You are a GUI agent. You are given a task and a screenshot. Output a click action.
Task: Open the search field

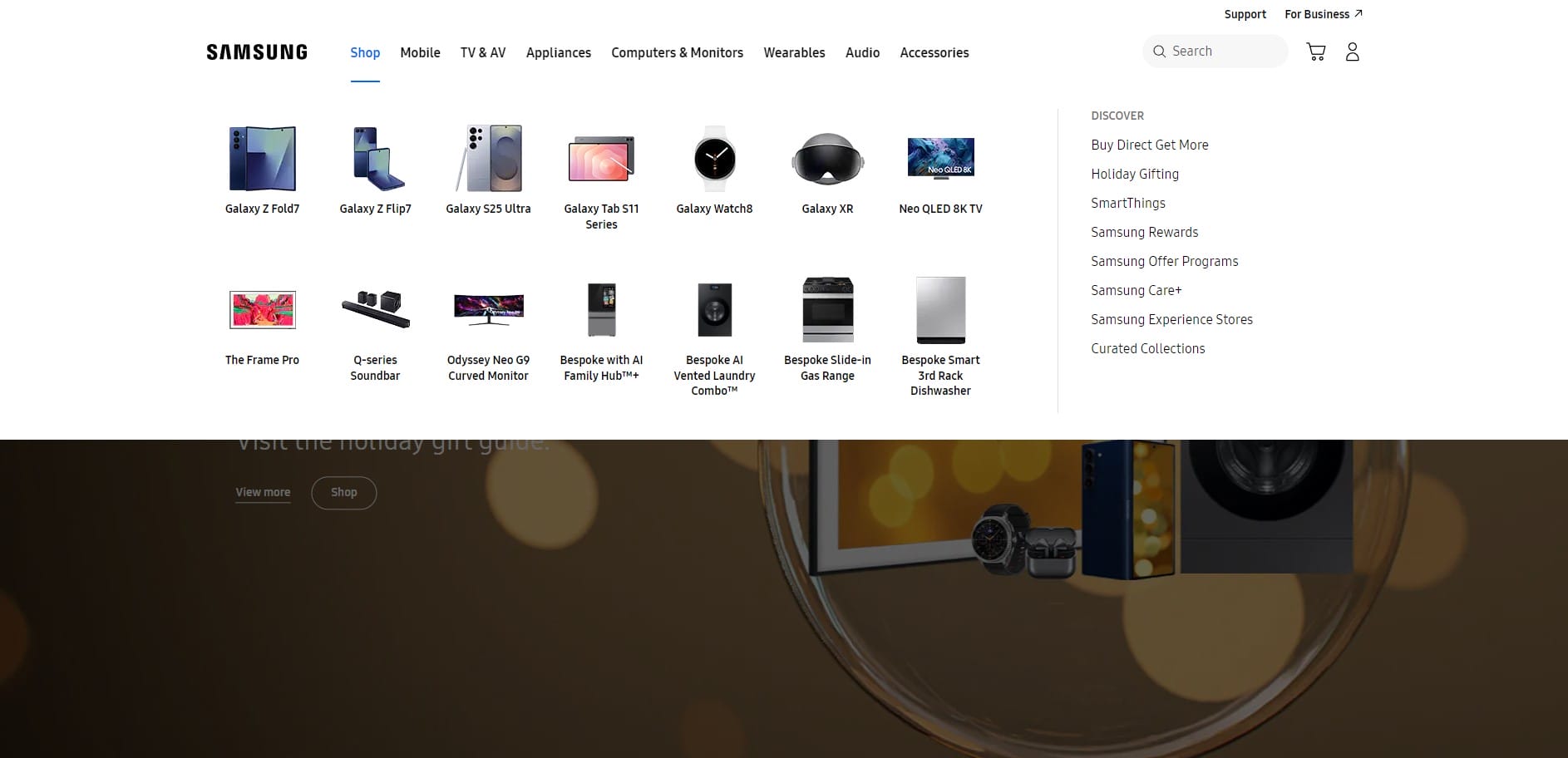point(1215,51)
